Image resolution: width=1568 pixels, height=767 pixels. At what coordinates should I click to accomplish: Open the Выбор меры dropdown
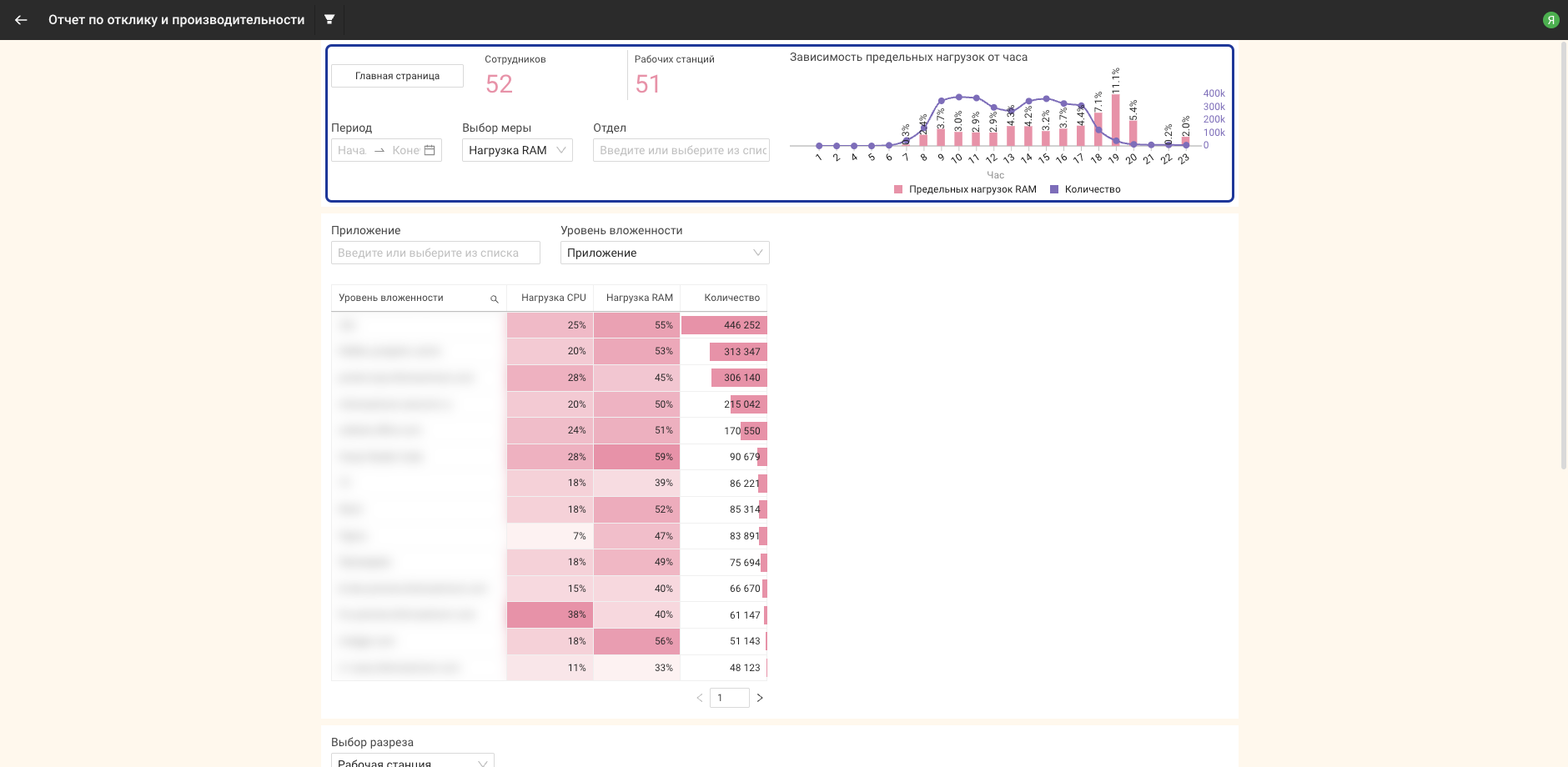pyautogui.click(x=517, y=150)
